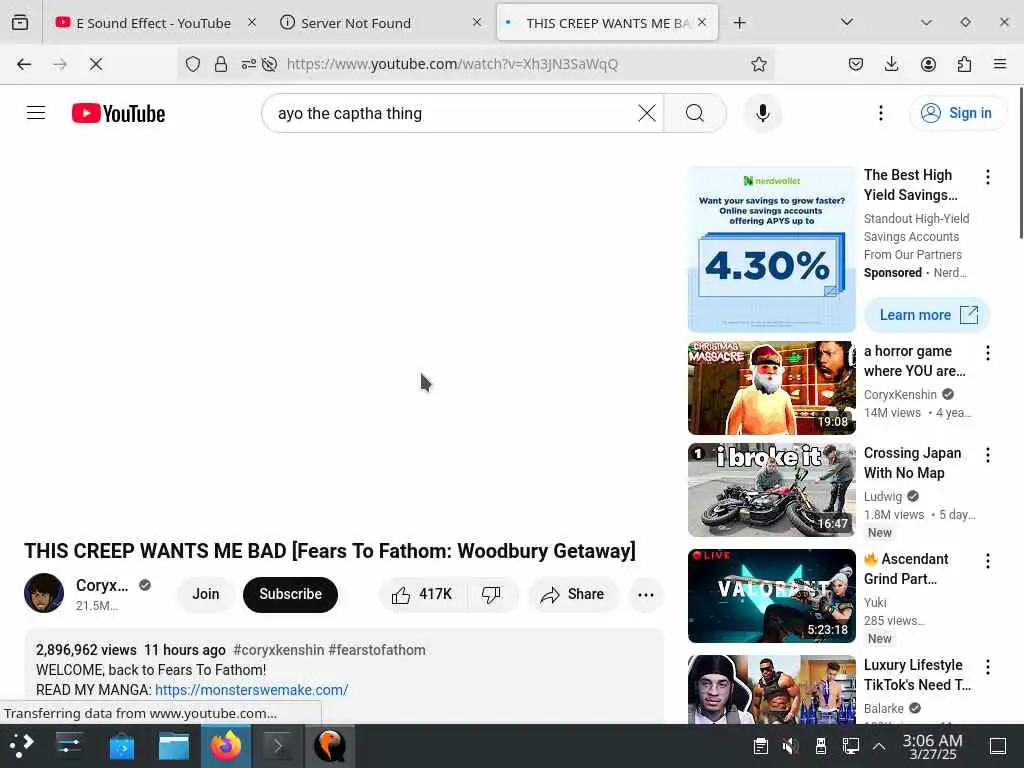Open the 3:06 AM clock calendar
The height and width of the screenshot is (768, 1024).
pyautogui.click(x=932, y=746)
